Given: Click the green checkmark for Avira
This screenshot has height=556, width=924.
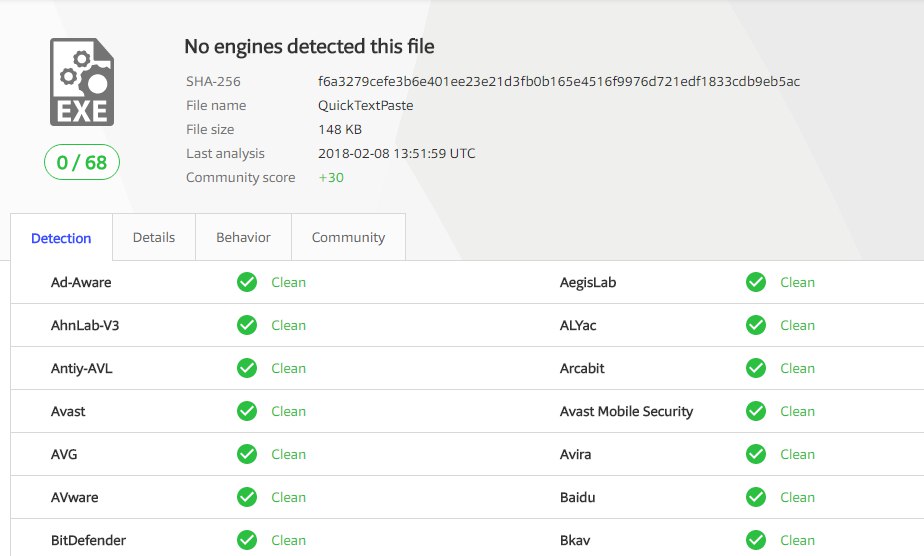Looking at the screenshot, I should coord(756,454).
